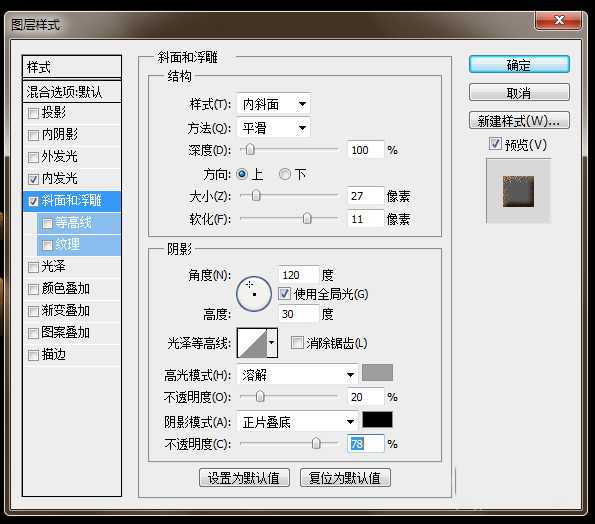The height and width of the screenshot is (524, 595).
Task: Open the 光泽等高线 gloss contour picker arrow
Action: (272, 343)
